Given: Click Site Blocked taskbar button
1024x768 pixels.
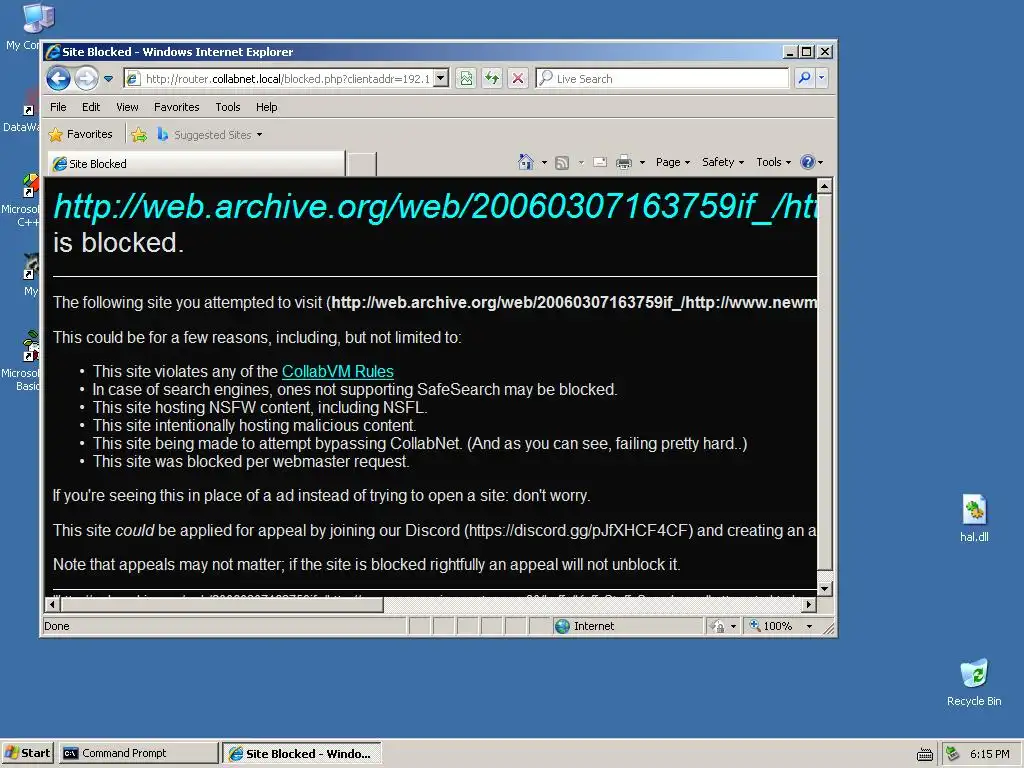Looking at the screenshot, I should coord(302,753).
